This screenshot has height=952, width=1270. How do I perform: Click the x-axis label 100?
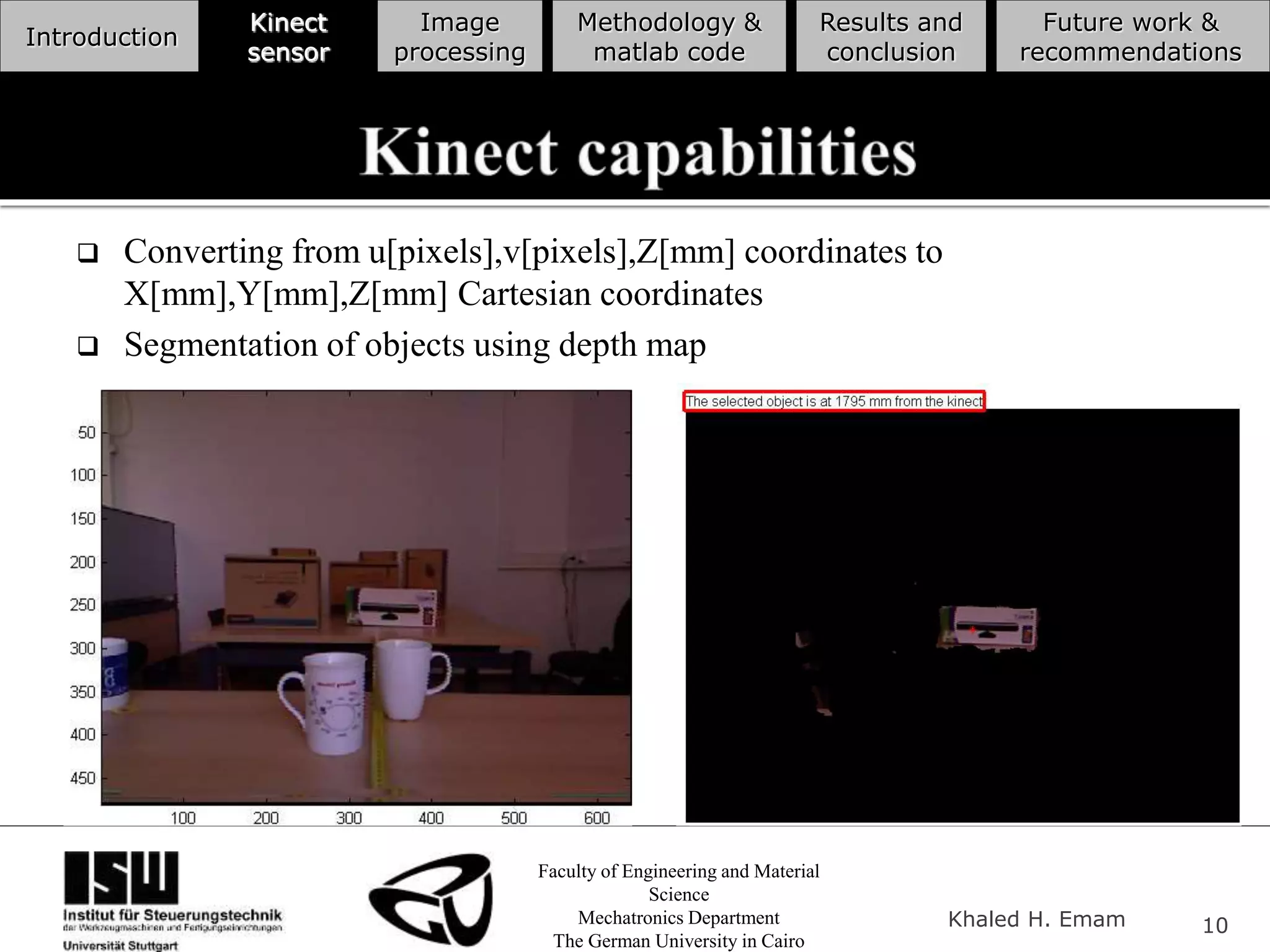[x=183, y=818]
